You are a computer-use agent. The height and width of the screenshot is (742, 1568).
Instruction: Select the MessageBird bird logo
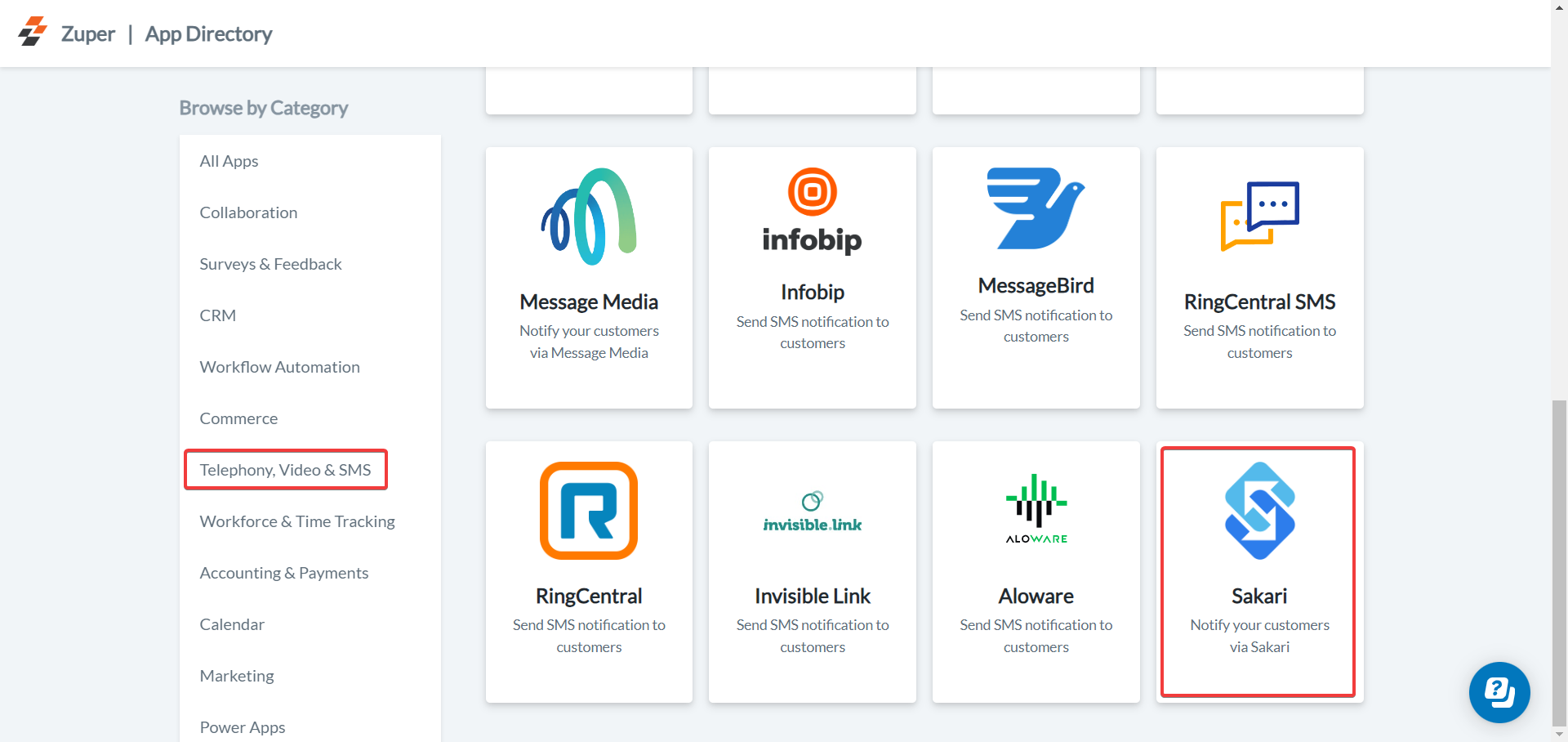pyautogui.click(x=1036, y=208)
